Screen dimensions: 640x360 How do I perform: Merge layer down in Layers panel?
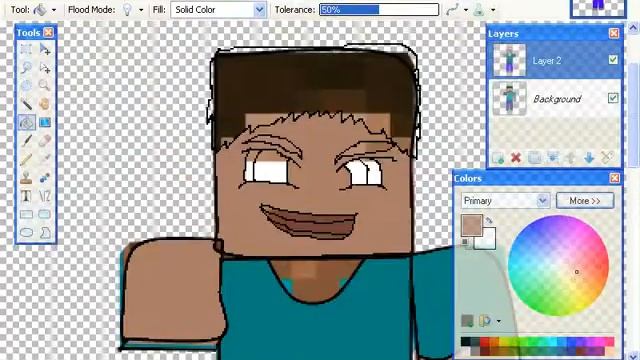coord(553,158)
